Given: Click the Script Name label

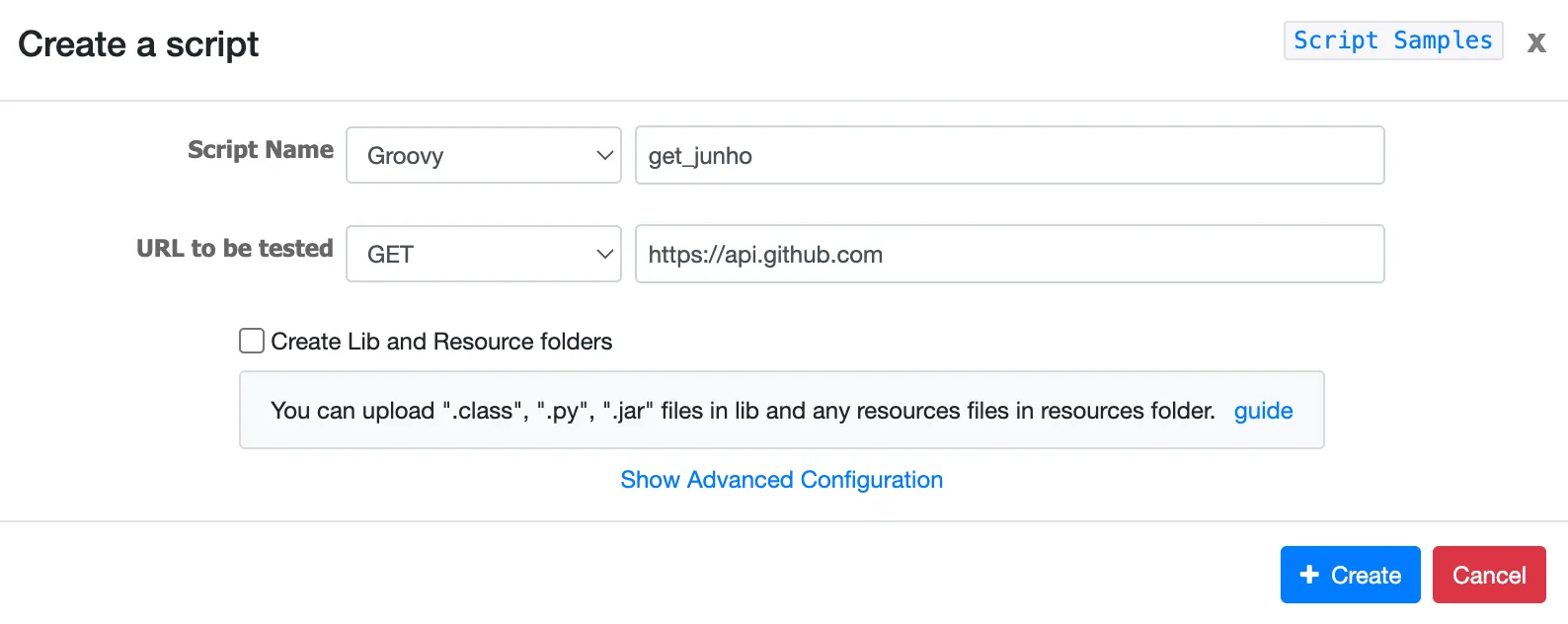Looking at the screenshot, I should coord(261,150).
